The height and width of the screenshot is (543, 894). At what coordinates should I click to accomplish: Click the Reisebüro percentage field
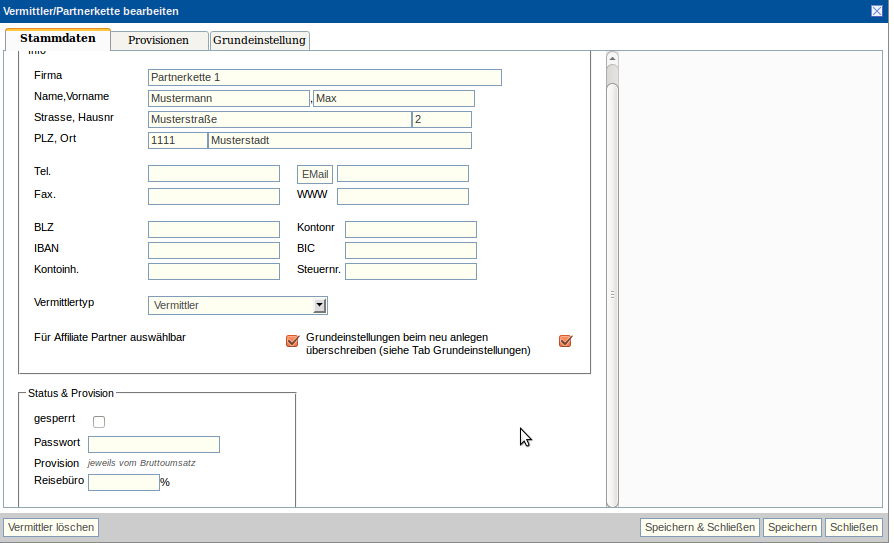(x=124, y=483)
